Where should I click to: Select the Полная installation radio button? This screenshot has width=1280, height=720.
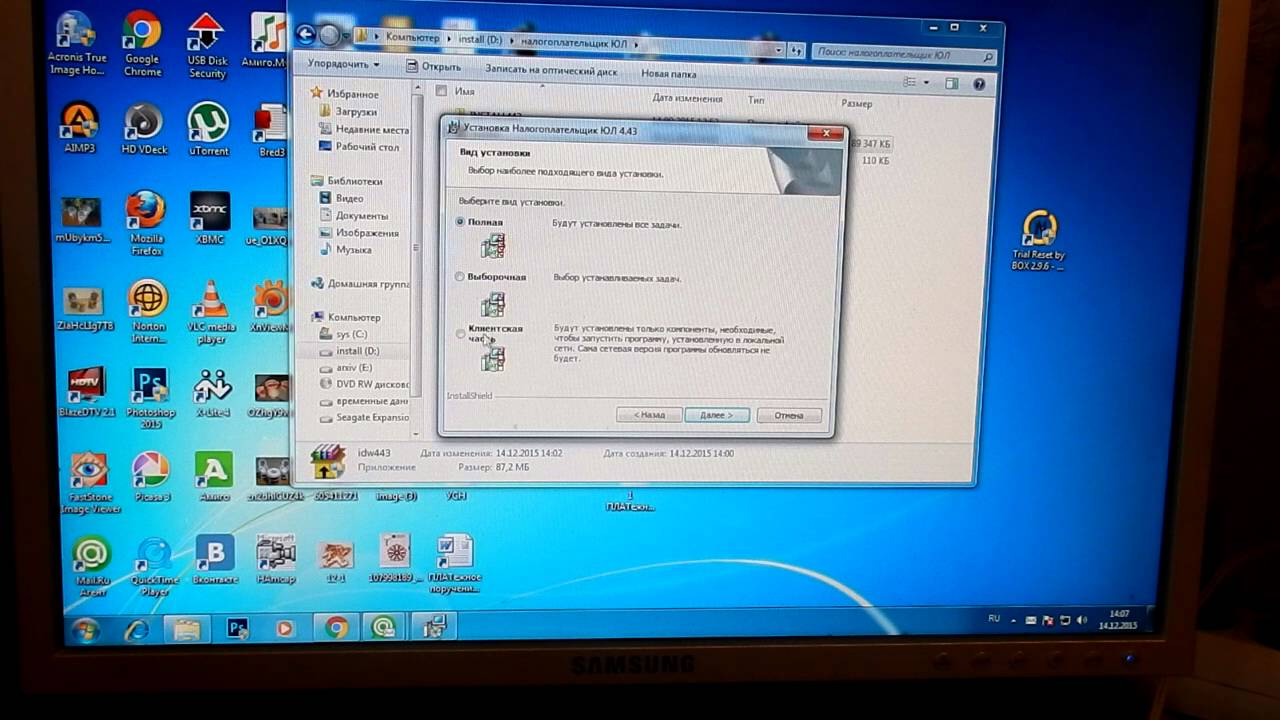460,222
